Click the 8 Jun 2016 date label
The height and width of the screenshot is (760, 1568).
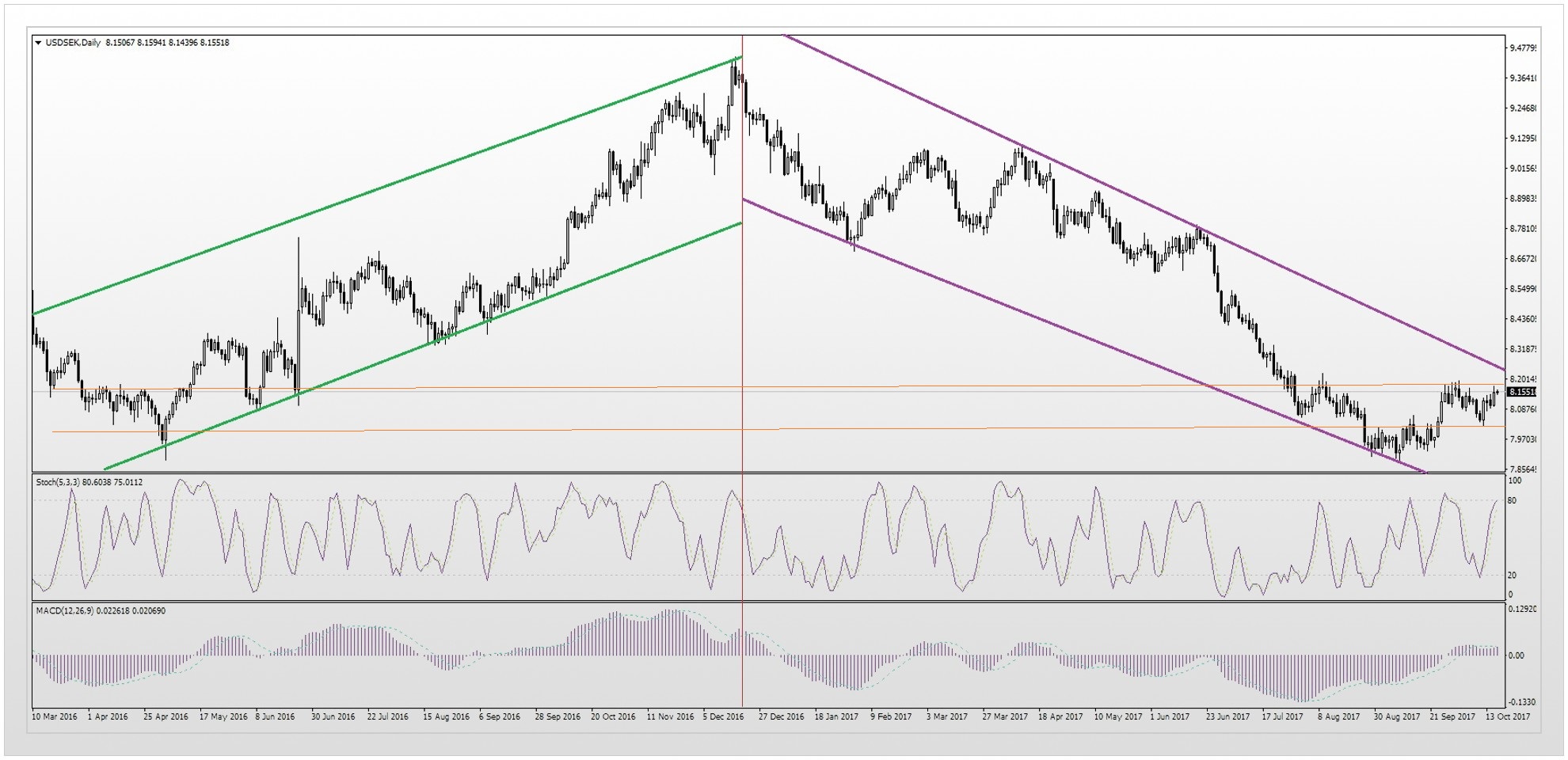275,716
